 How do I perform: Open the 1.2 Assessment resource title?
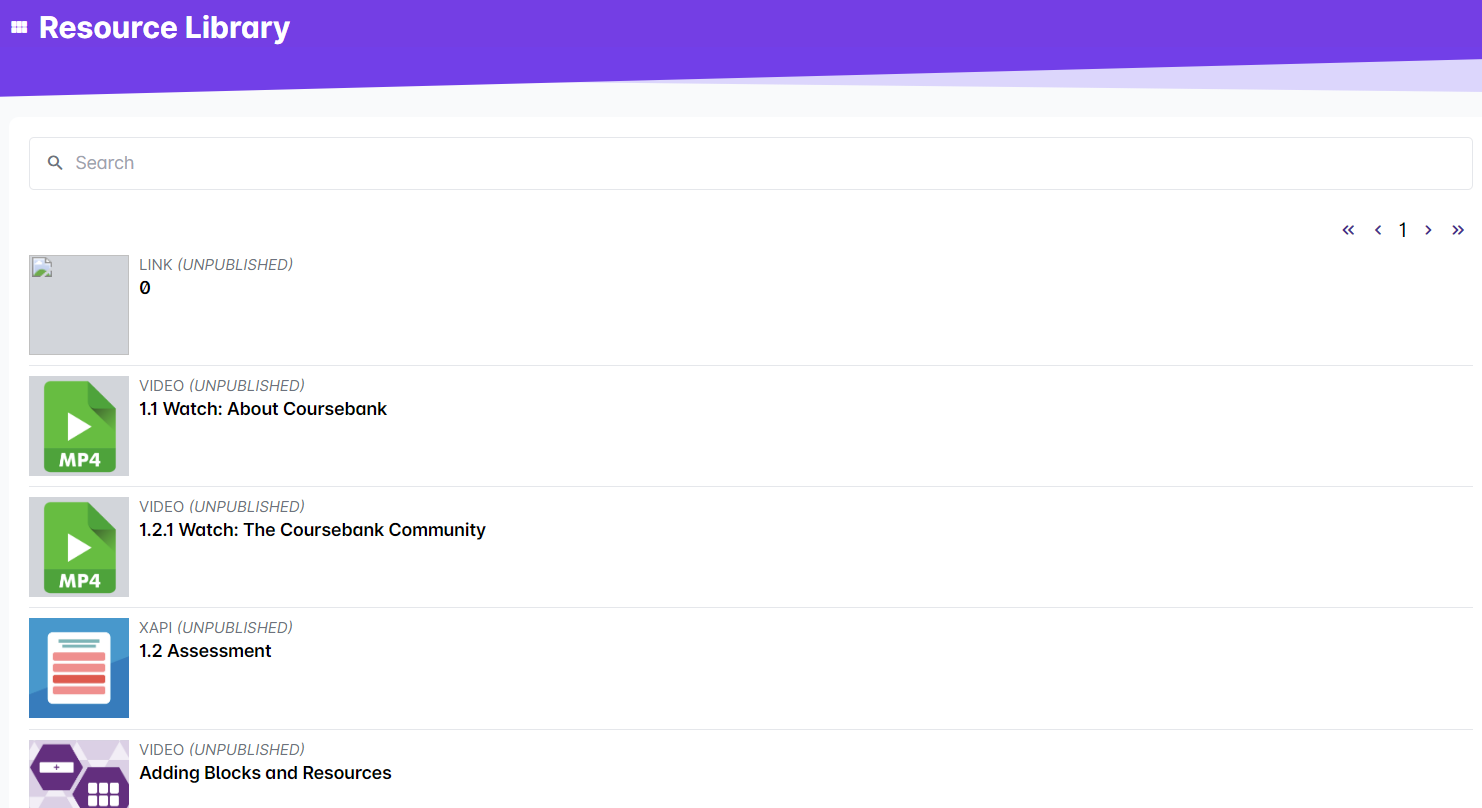(205, 651)
